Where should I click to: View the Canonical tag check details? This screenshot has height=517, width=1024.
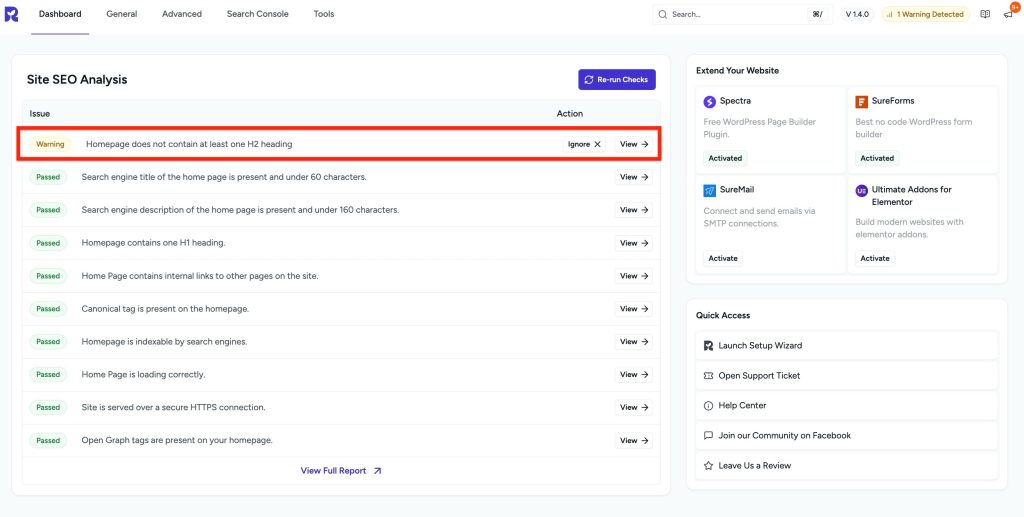pos(633,309)
